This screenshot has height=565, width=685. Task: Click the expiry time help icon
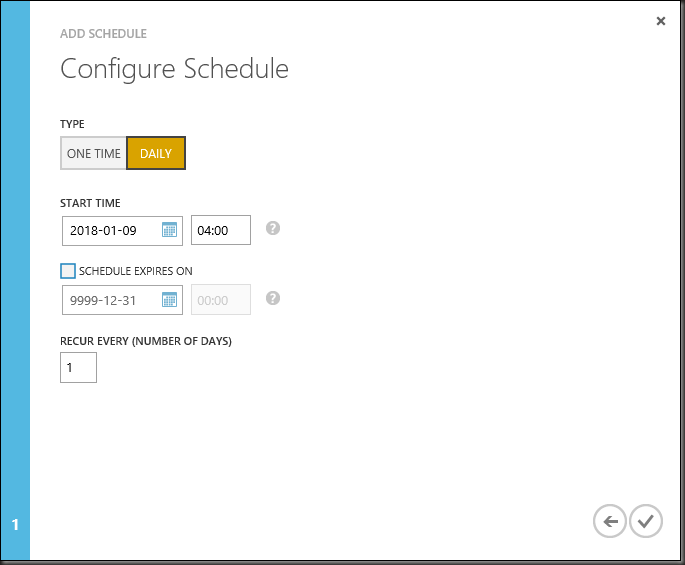point(273,298)
